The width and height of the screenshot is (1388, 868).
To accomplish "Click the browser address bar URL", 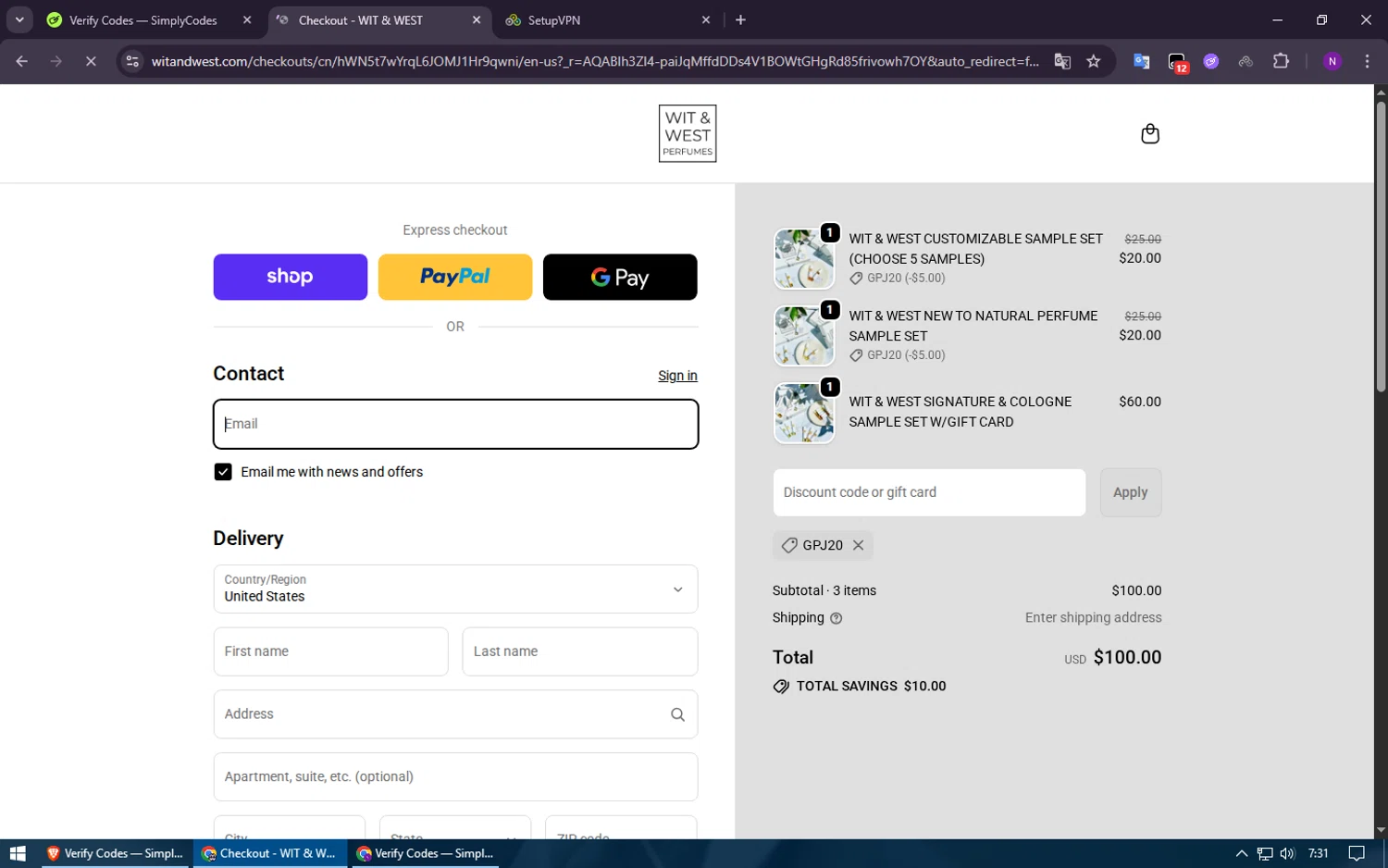I will pos(595,61).
